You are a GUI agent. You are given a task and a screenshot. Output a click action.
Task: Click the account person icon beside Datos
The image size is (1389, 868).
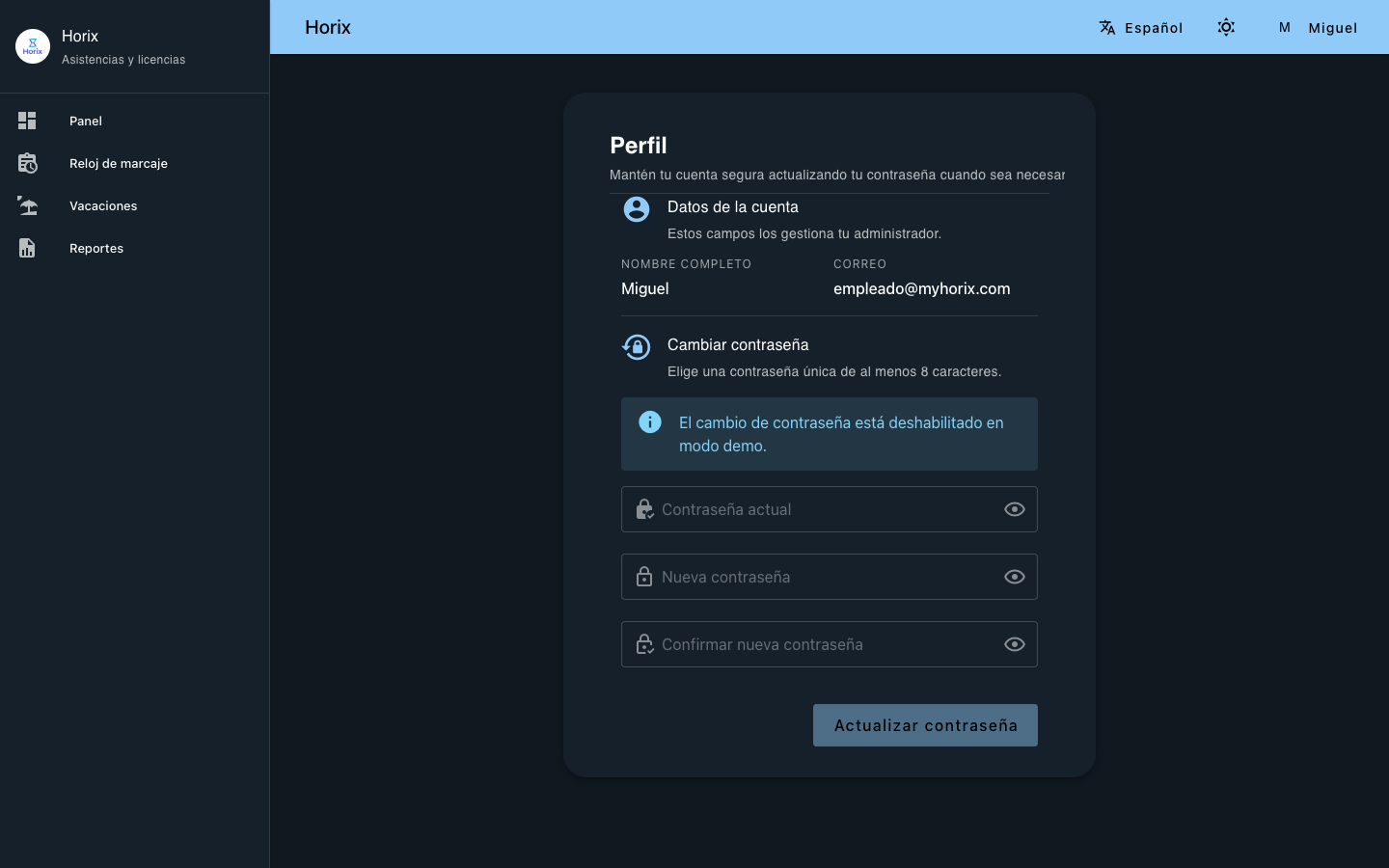pos(637,209)
